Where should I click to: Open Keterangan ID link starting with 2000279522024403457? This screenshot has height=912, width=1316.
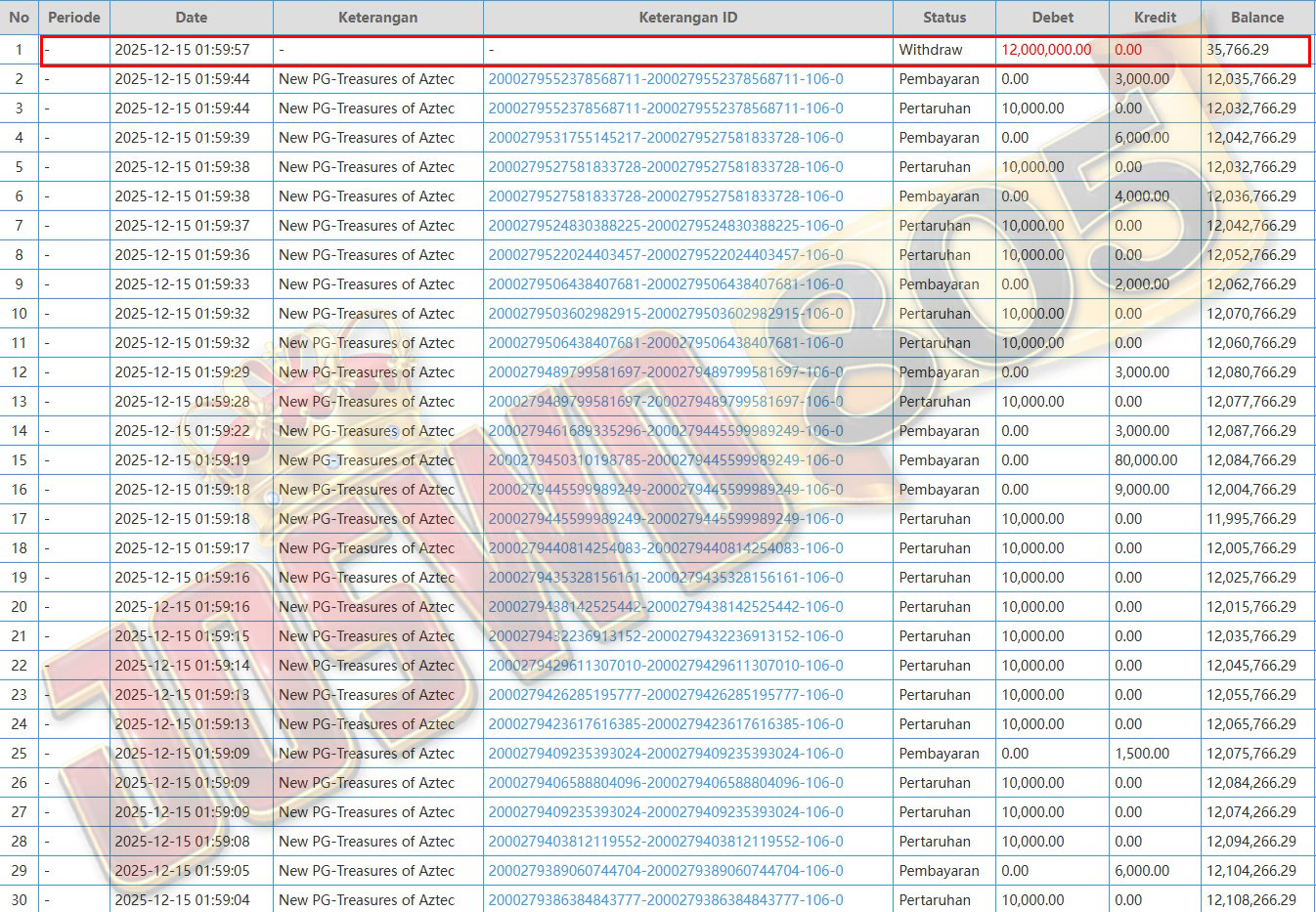(665, 255)
